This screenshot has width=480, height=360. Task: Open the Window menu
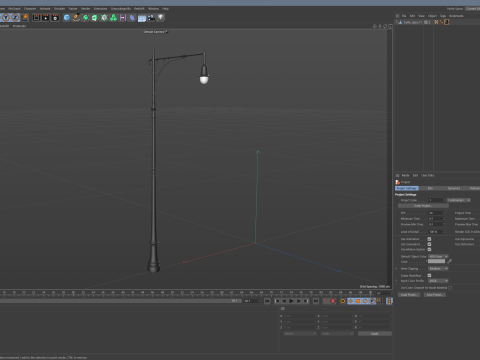point(153,9)
